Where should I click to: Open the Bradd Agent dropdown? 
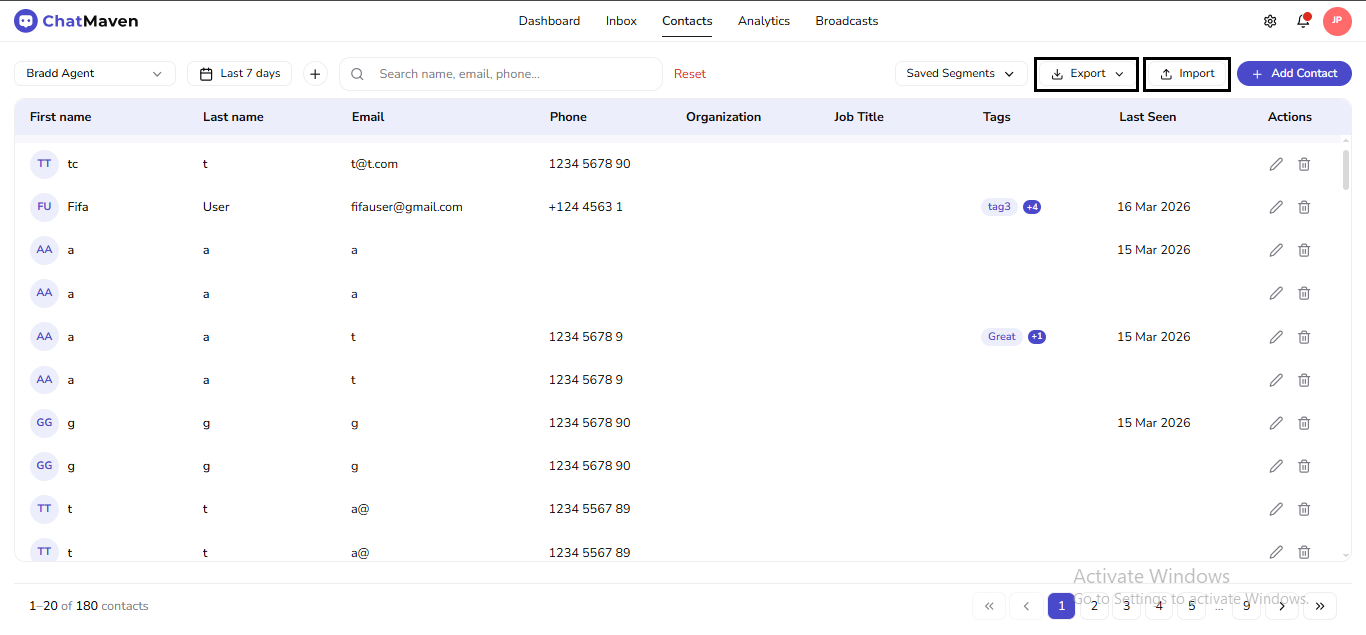click(x=95, y=73)
